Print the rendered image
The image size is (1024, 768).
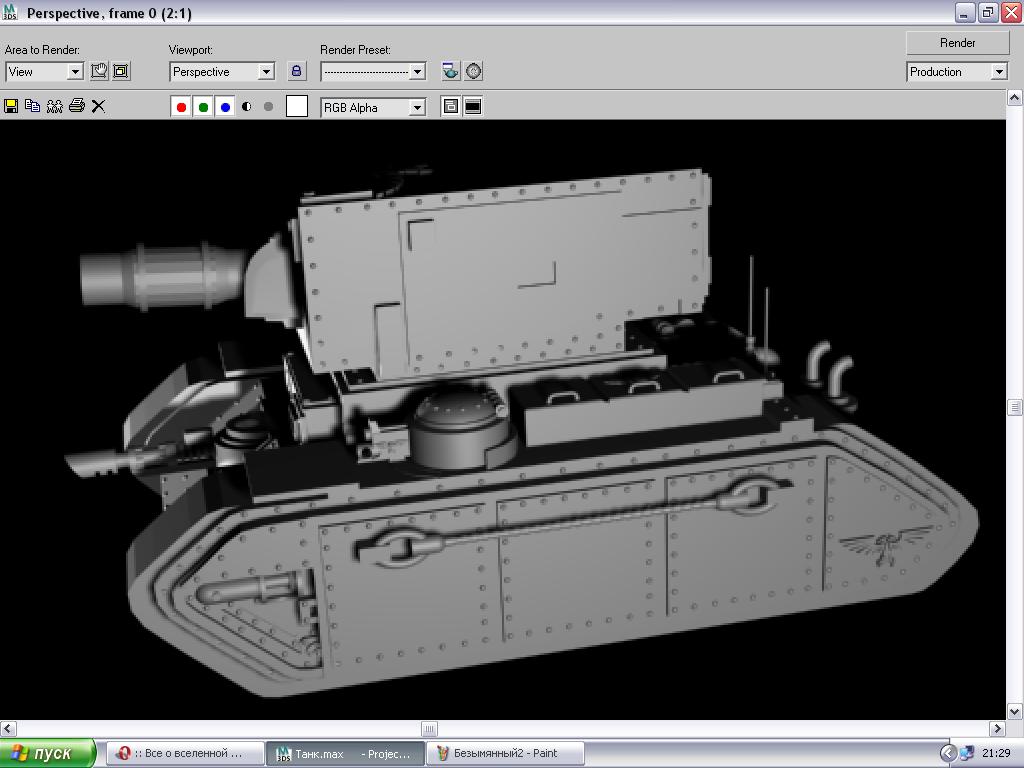coord(76,106)
